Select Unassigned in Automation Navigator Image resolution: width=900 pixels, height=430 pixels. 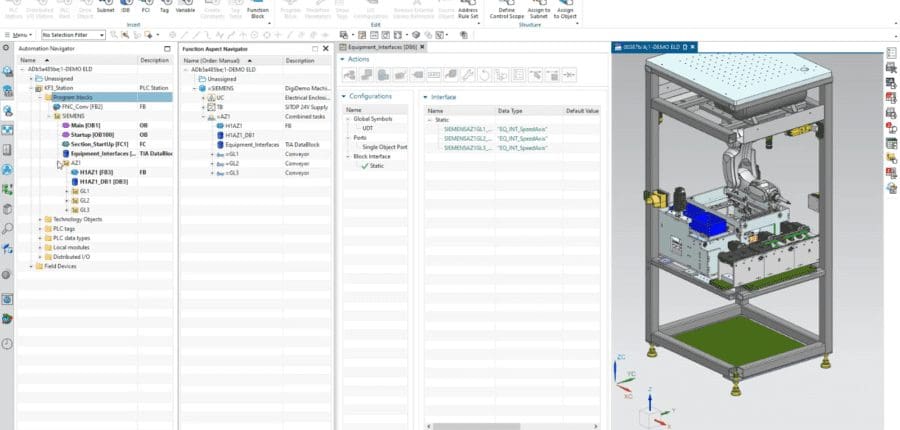point(58,79)
